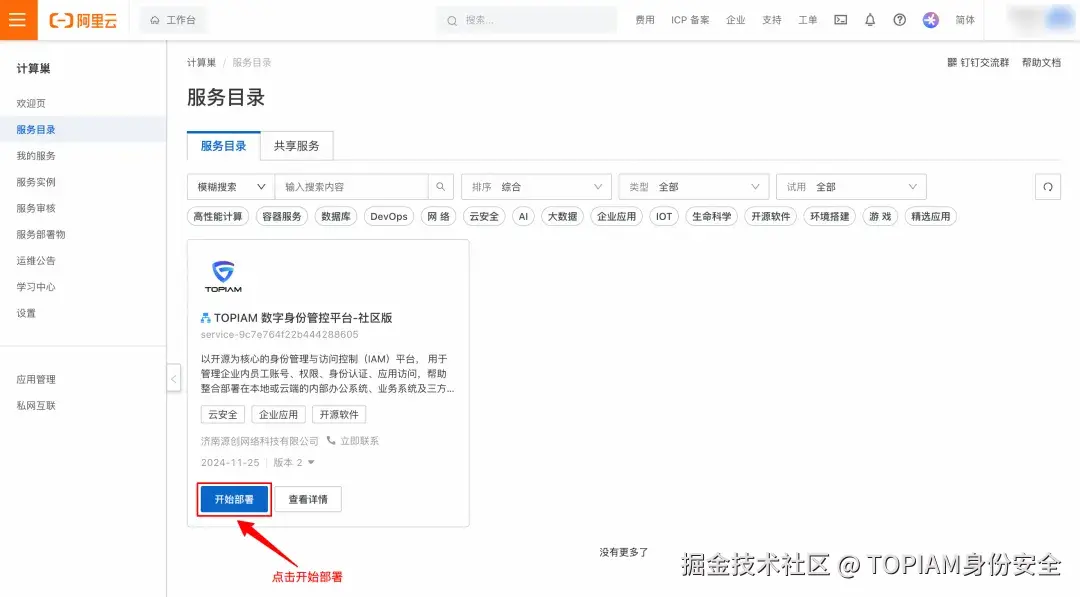Open ICP 备案 in top bar
The width and height of the screenshot is (1080, 597).
pyautogui.click(x=690, y=20)
